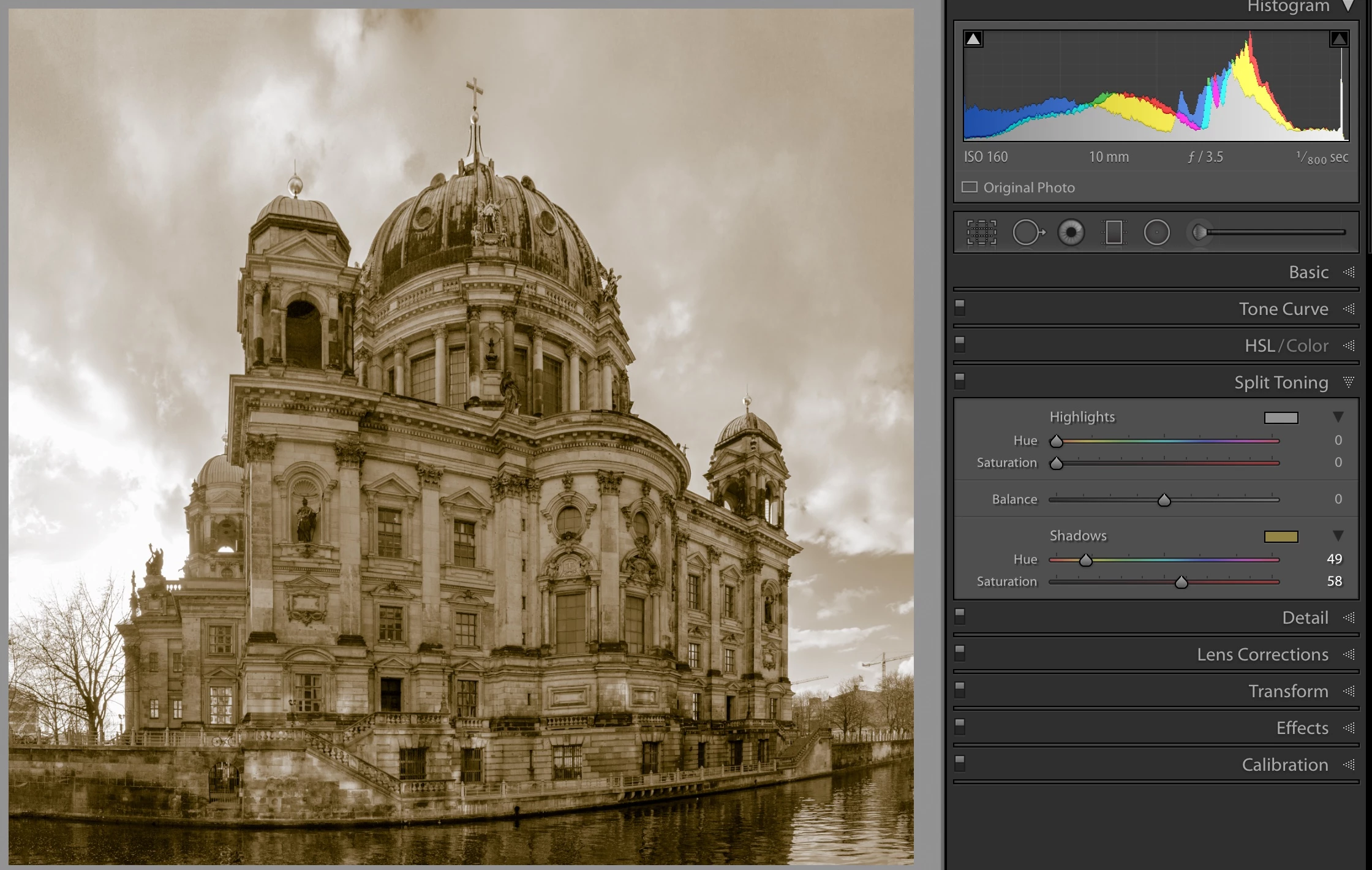
Task: Toggle shadow clipping indicator in histogram
Action: (973, 40)
